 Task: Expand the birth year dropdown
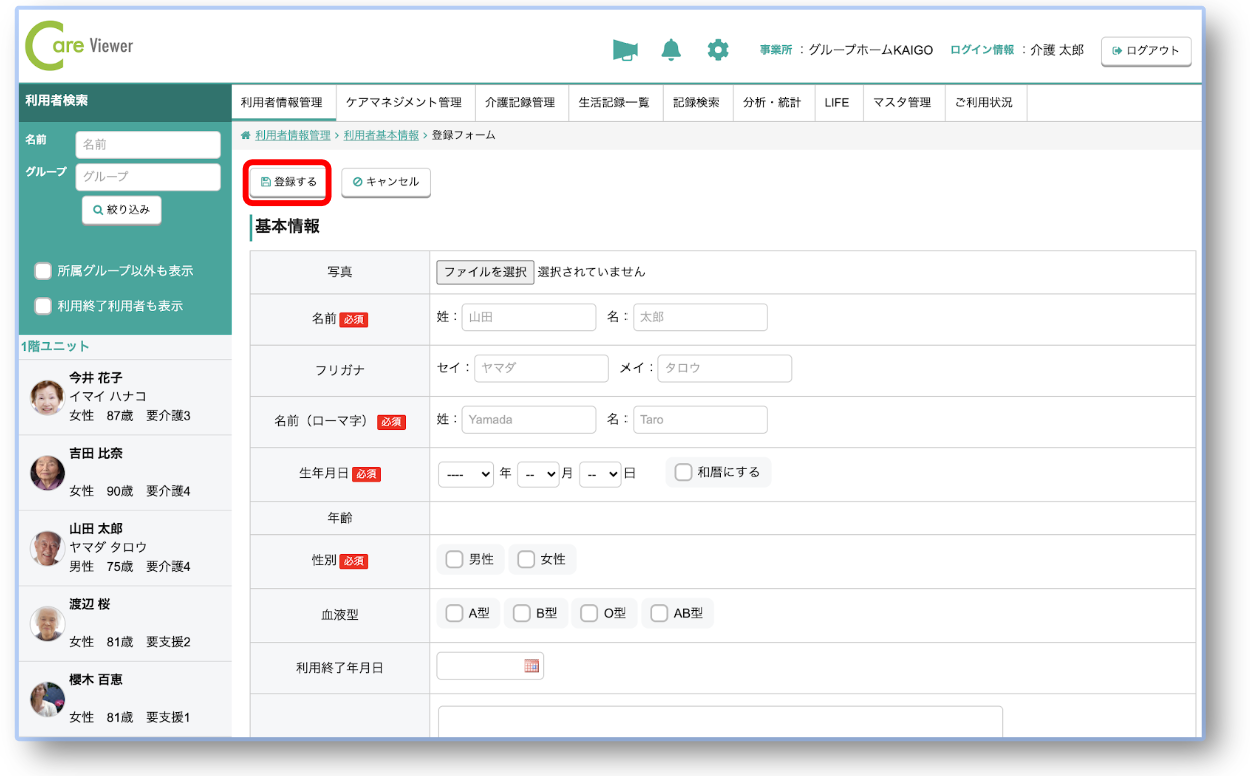click(466, 474)
